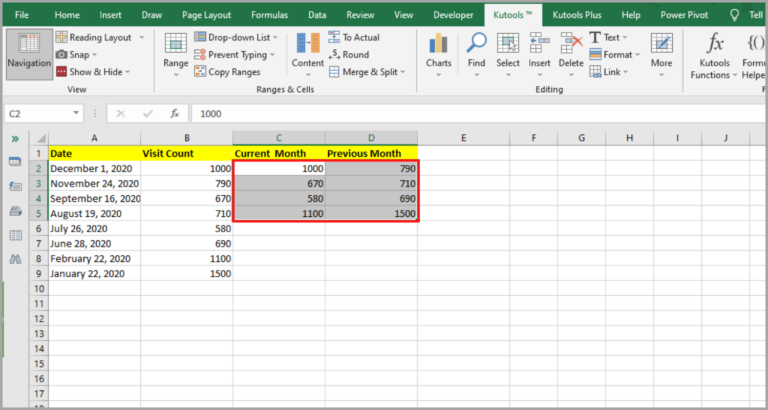The width and height of the screenshot is (768, 410).
Task: Select column E header
Action: [x=465, y=137]
